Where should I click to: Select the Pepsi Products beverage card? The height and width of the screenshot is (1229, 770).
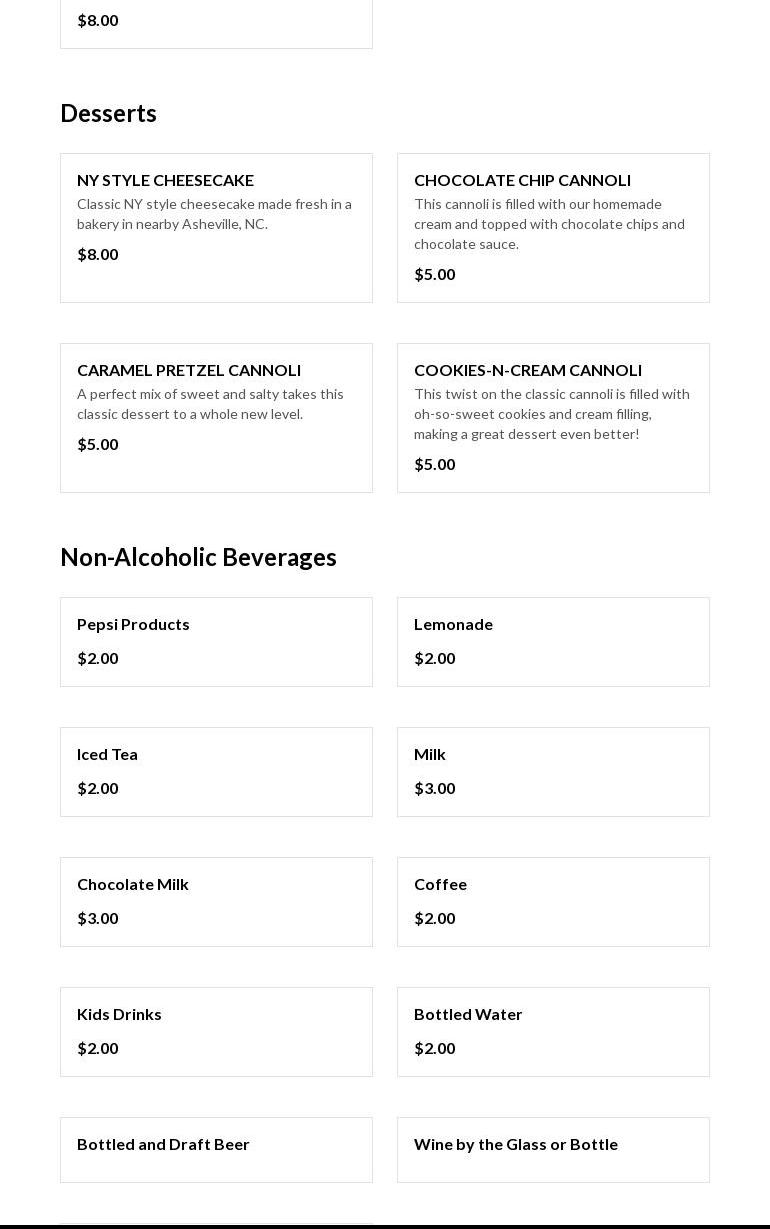216,642
